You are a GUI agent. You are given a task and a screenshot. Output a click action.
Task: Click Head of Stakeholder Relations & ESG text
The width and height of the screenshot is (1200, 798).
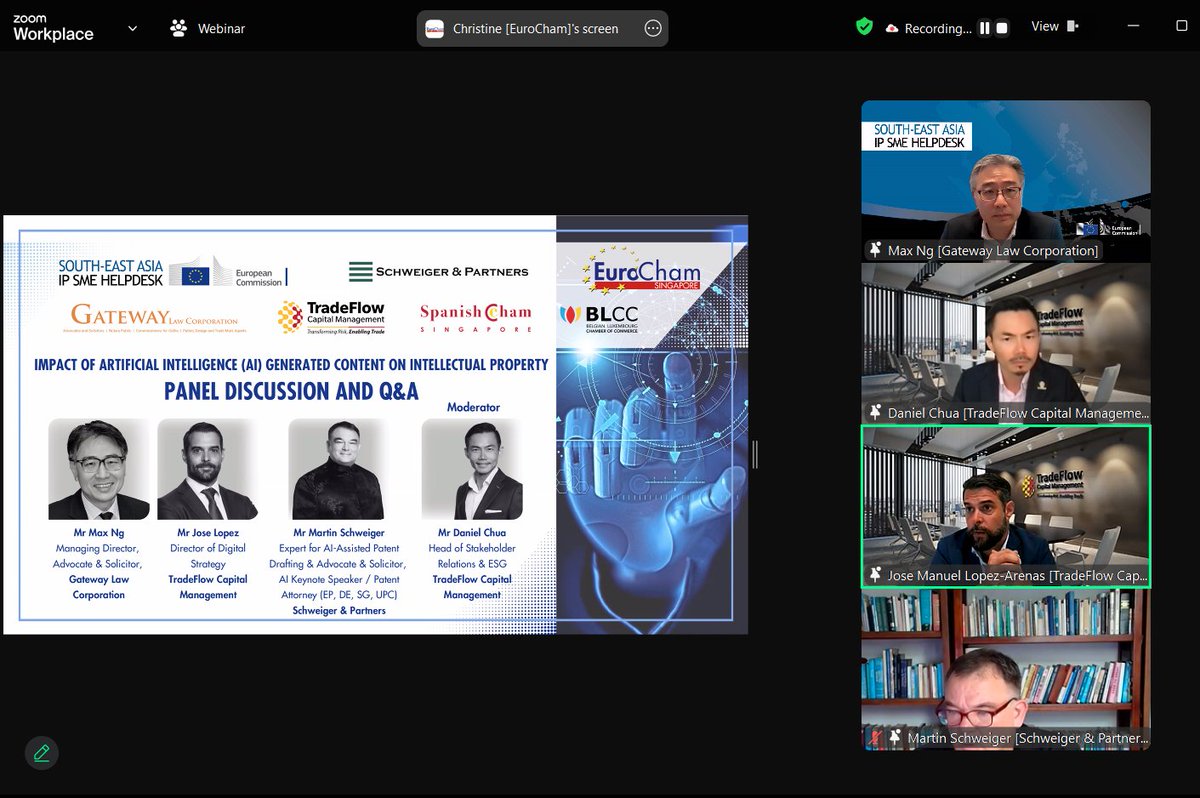[472, 556]
